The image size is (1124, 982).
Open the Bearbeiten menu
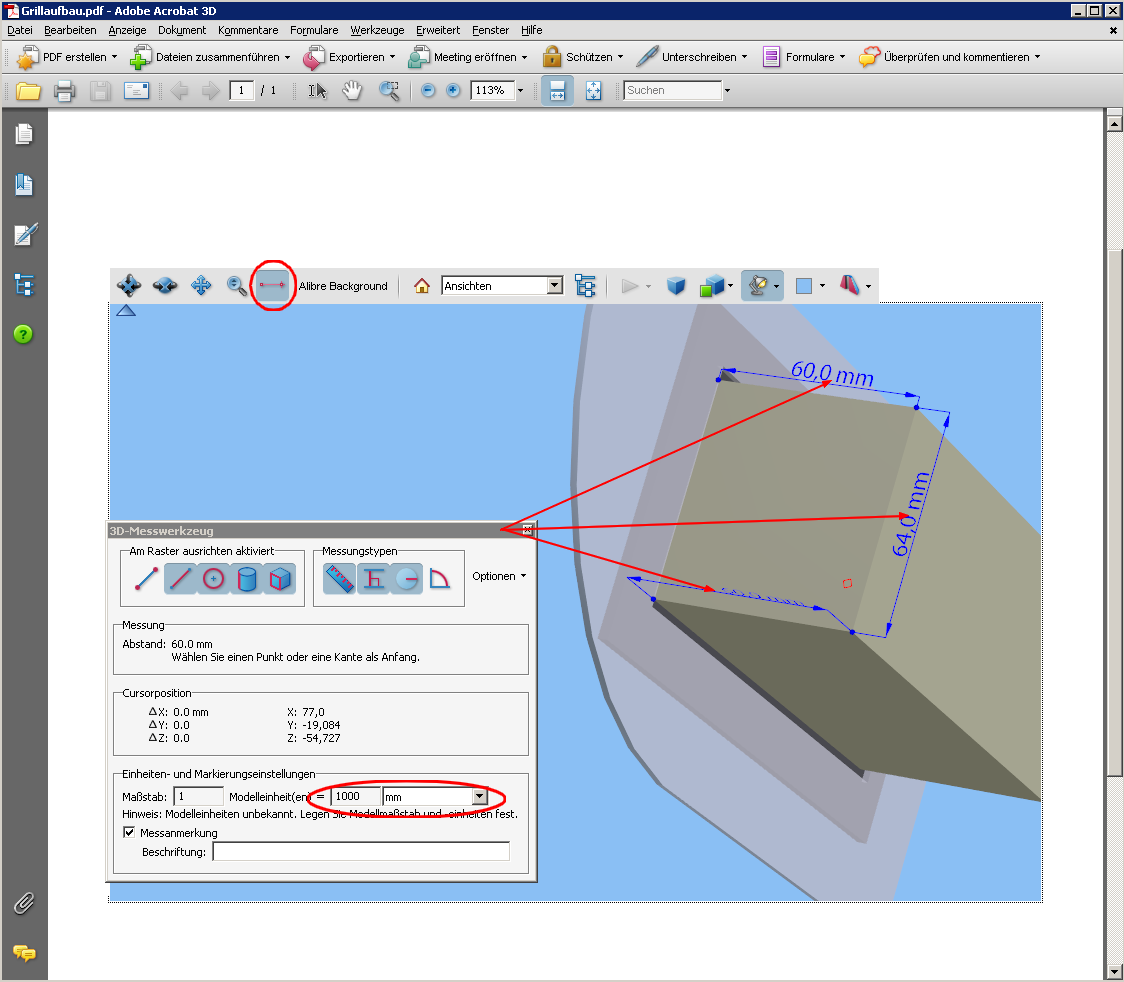coord(70,30)
